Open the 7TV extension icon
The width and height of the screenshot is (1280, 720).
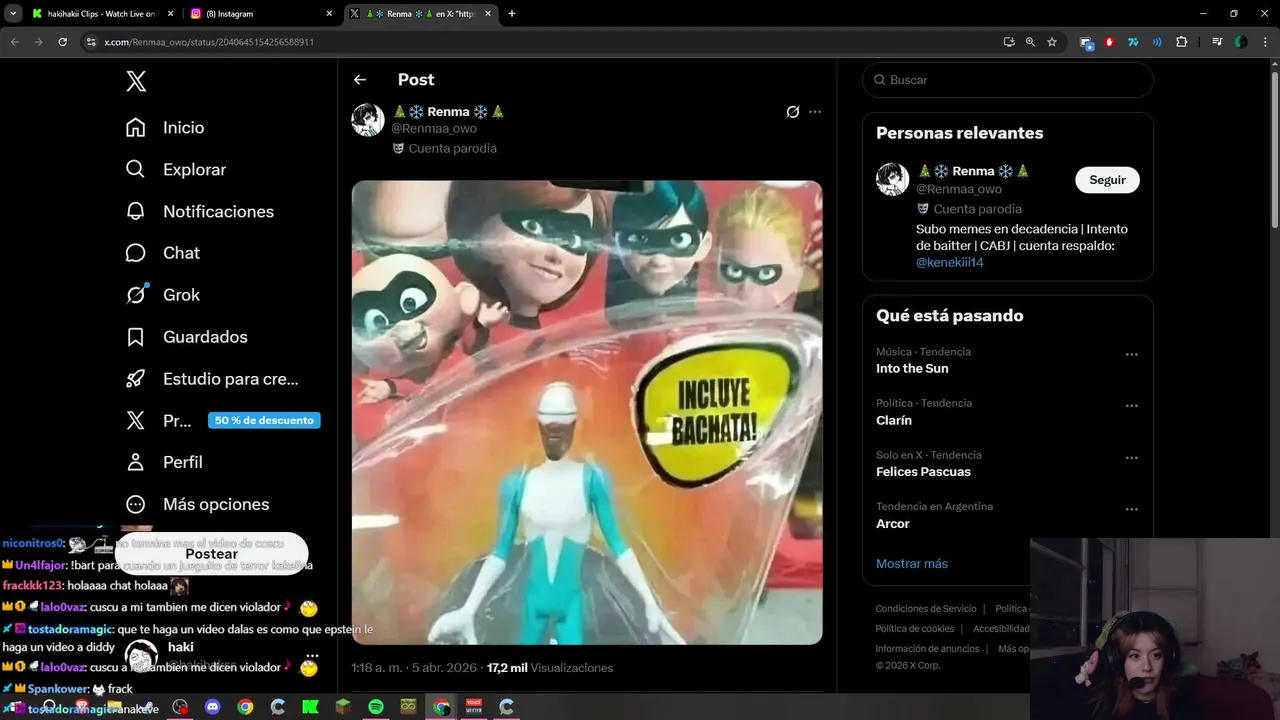(x=1133, y=42)
